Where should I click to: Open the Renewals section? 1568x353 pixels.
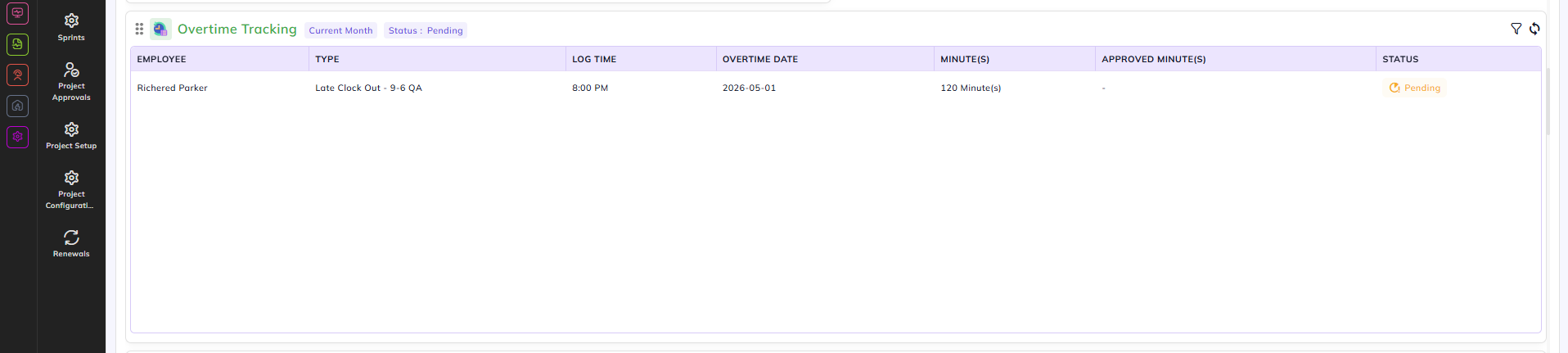pos(71,243)
